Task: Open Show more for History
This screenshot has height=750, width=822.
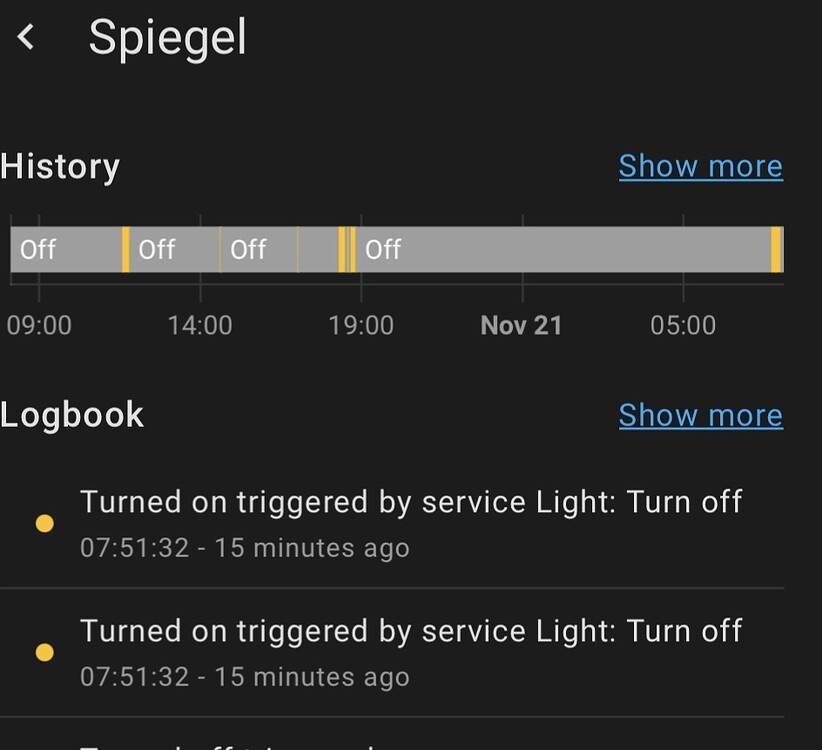Action: (700, 165)
